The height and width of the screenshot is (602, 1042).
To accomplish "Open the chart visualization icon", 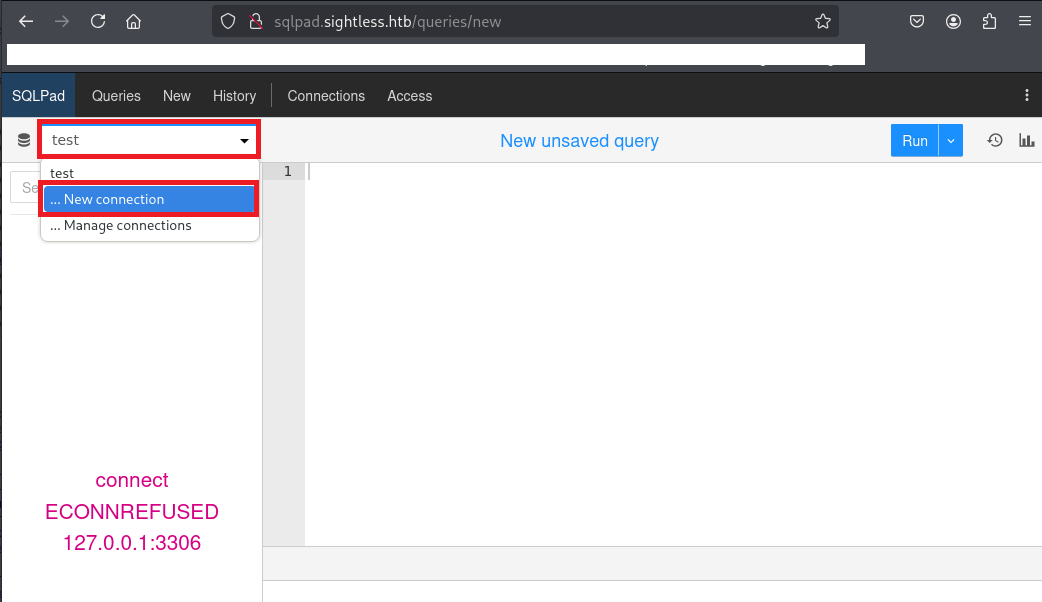I will tap(1026, 141).
